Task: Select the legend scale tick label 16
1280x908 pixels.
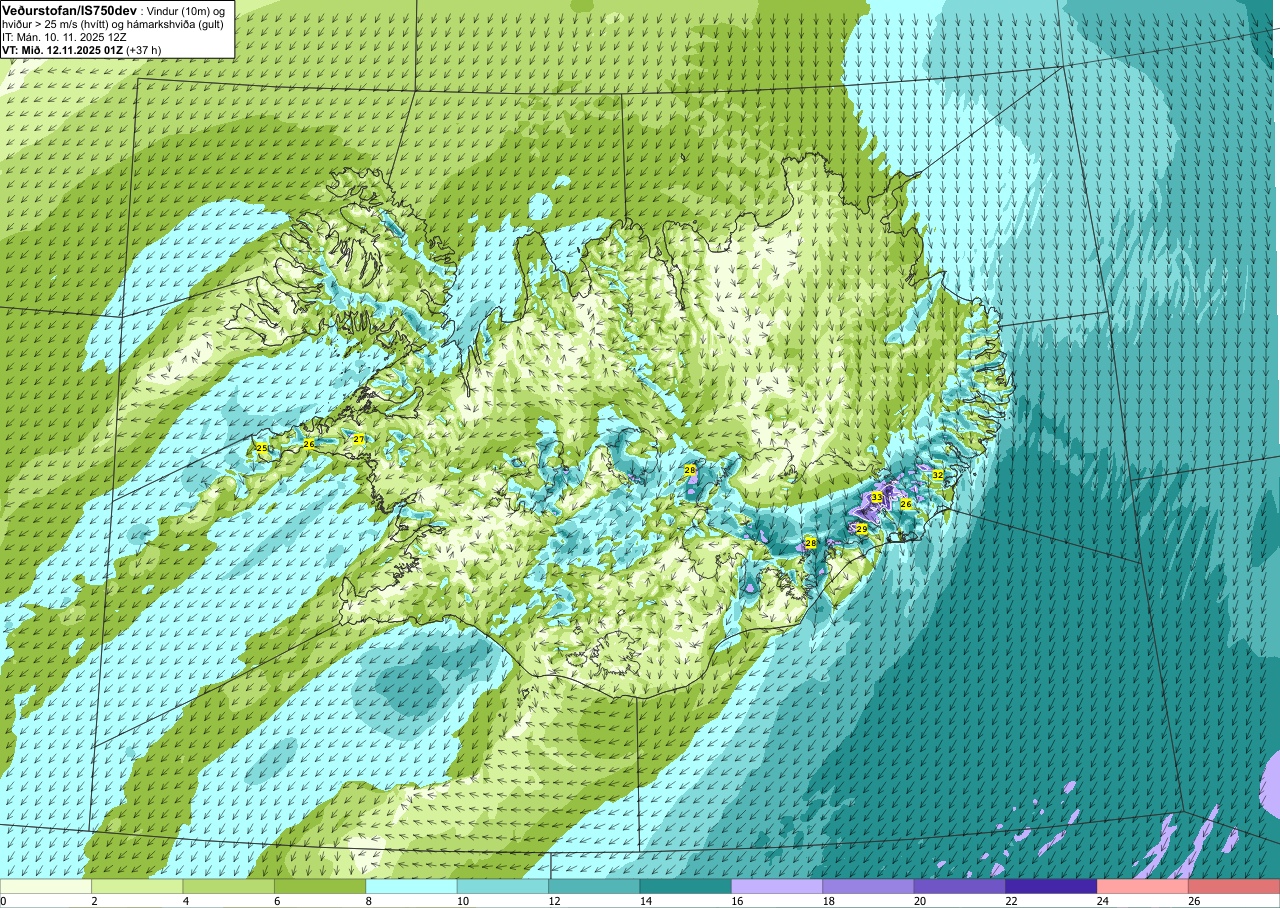Action: pyautogui.click(x=736, y=901)
